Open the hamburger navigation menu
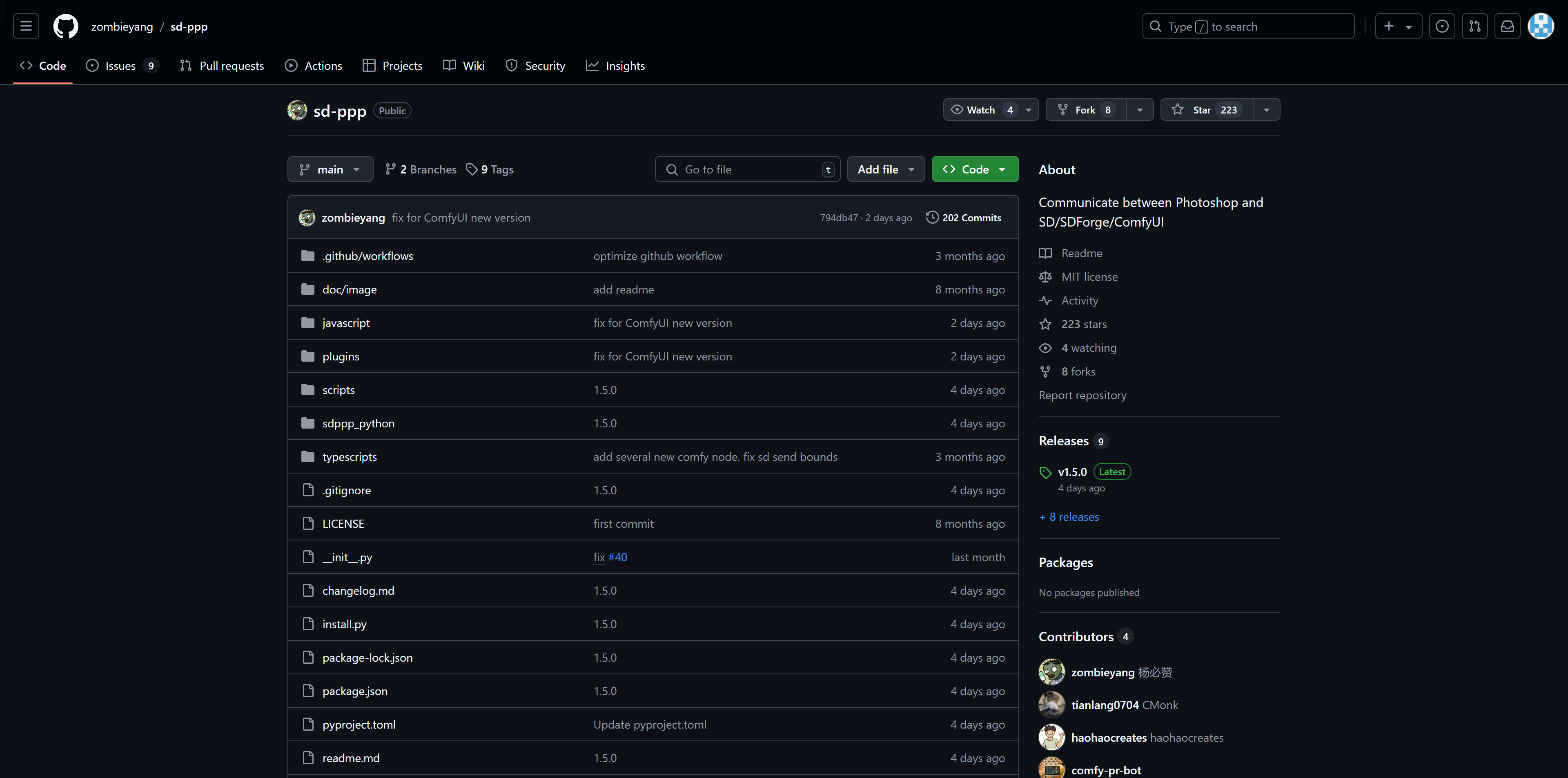 (26, 26)
